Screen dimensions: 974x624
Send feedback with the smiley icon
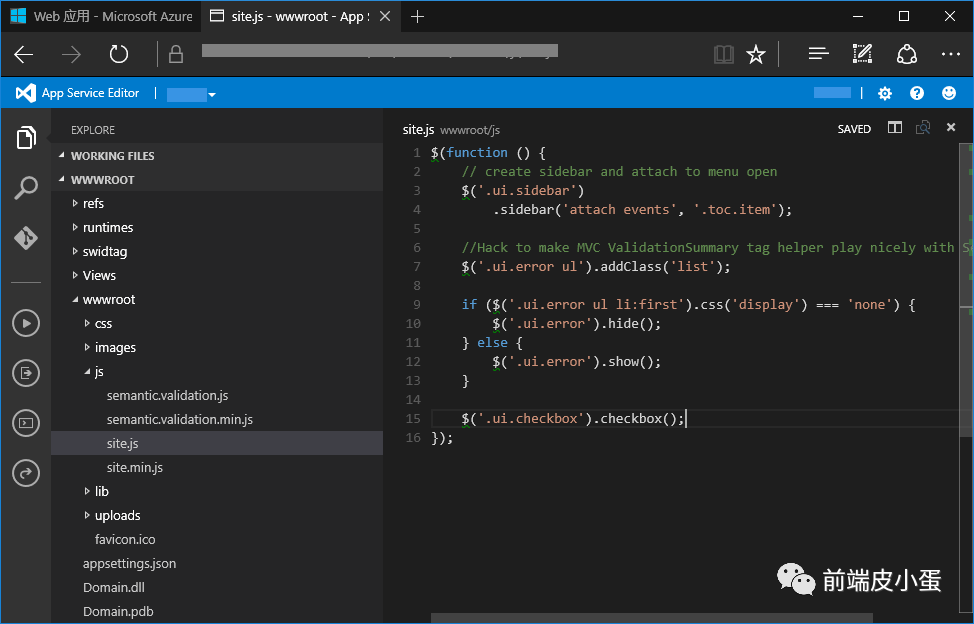949,93
